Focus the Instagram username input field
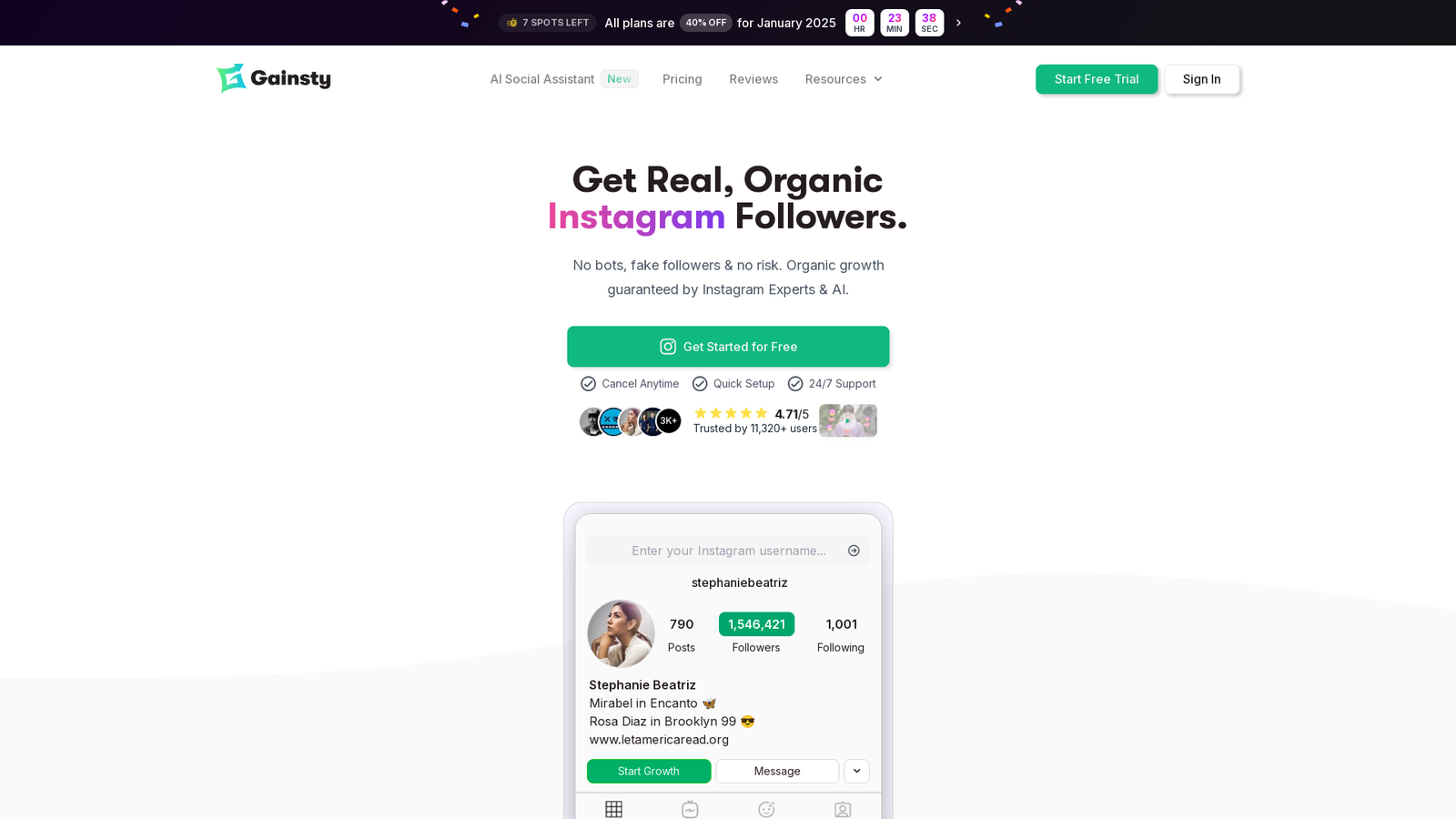 [728, 551]
